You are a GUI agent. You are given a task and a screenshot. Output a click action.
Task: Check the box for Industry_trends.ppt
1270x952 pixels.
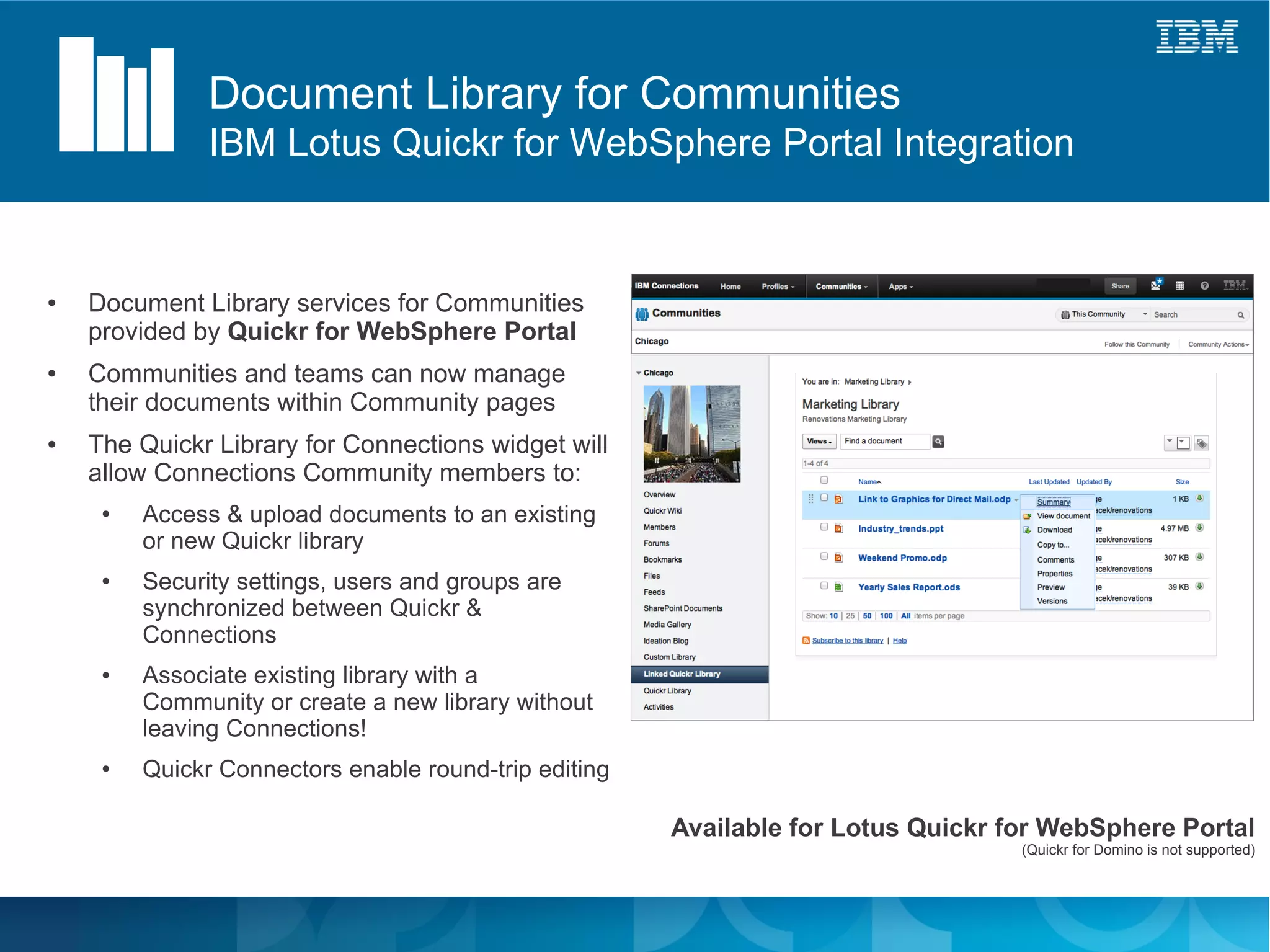824,527
